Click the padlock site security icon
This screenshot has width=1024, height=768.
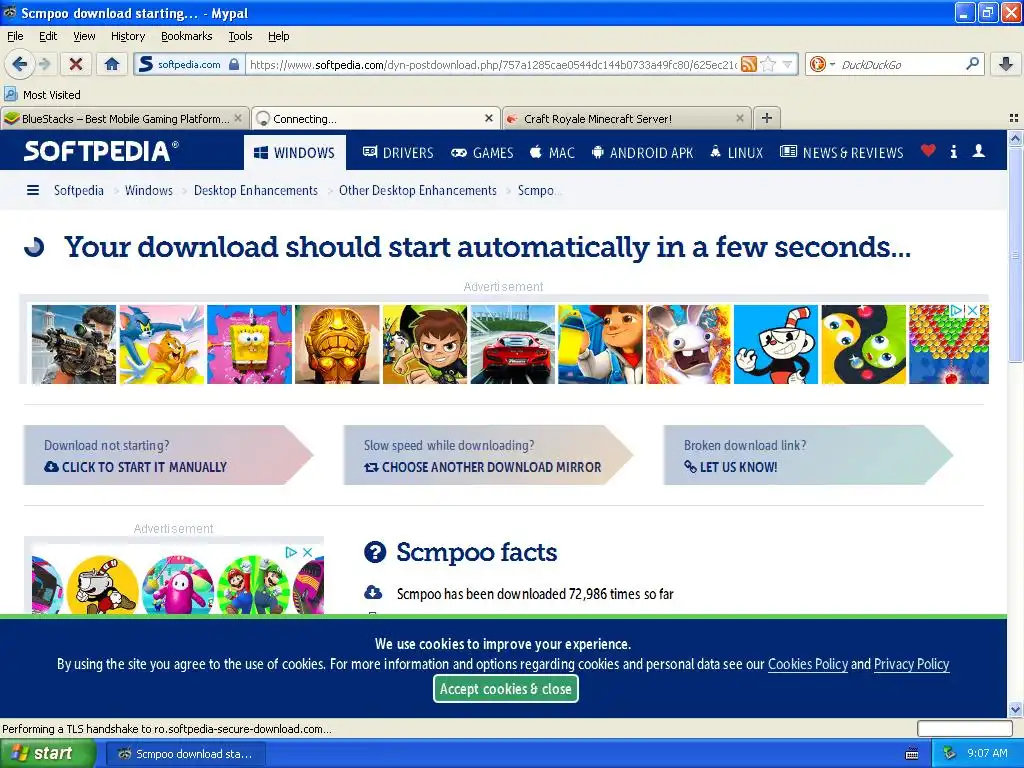pyautogui.click(x=234, y=64)
